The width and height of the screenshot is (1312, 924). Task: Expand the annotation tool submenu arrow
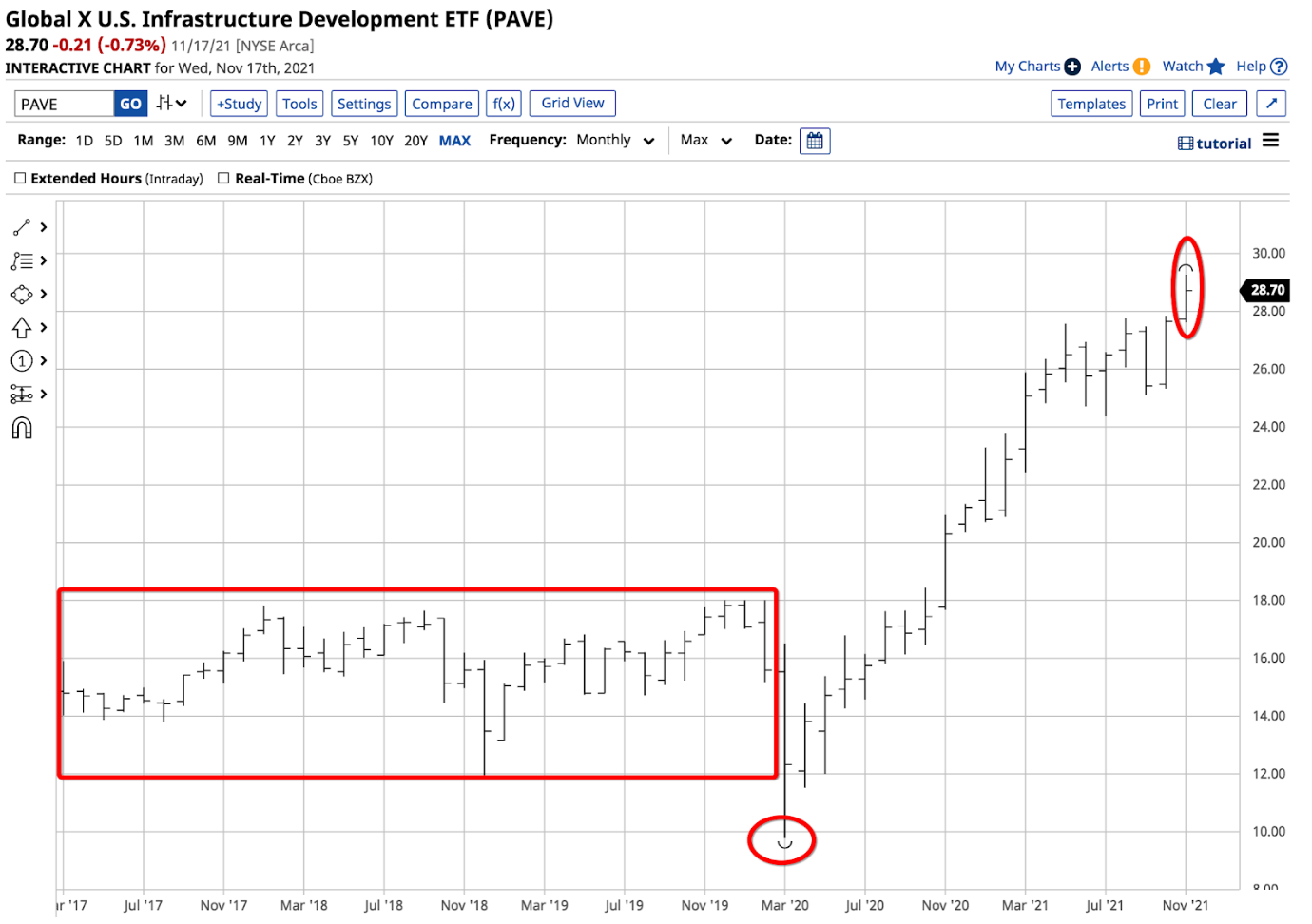(43, 260)
